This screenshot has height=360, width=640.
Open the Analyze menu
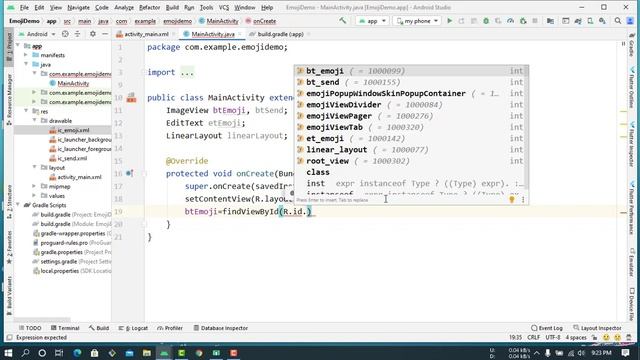(124, 7)
